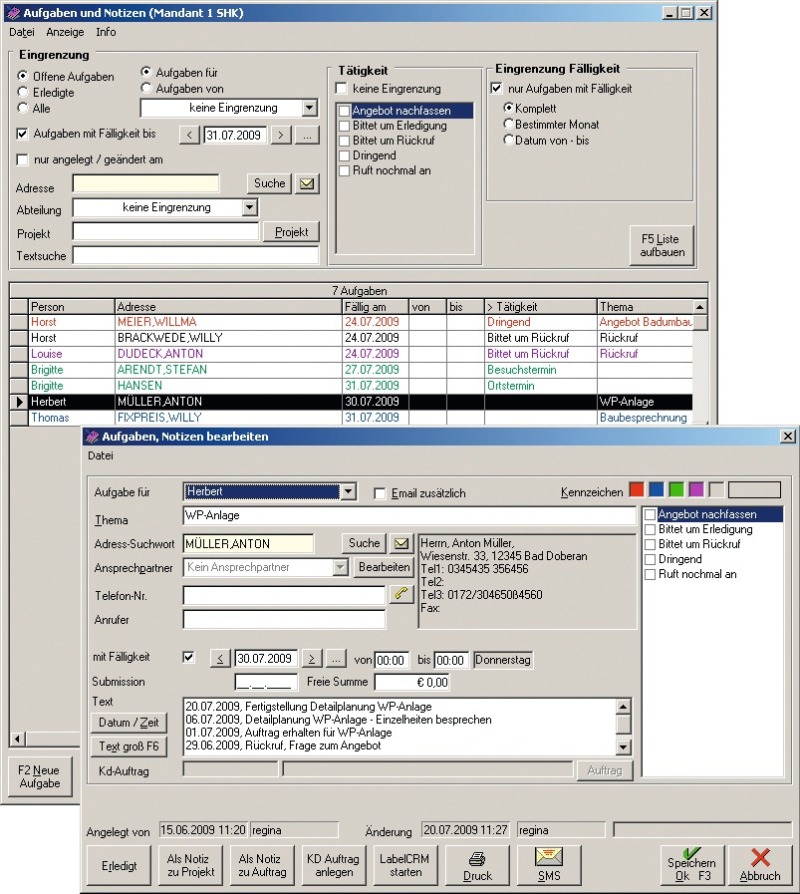
Task: Click the envelope icon next to Adresse Suche
Action: (307, 184)
